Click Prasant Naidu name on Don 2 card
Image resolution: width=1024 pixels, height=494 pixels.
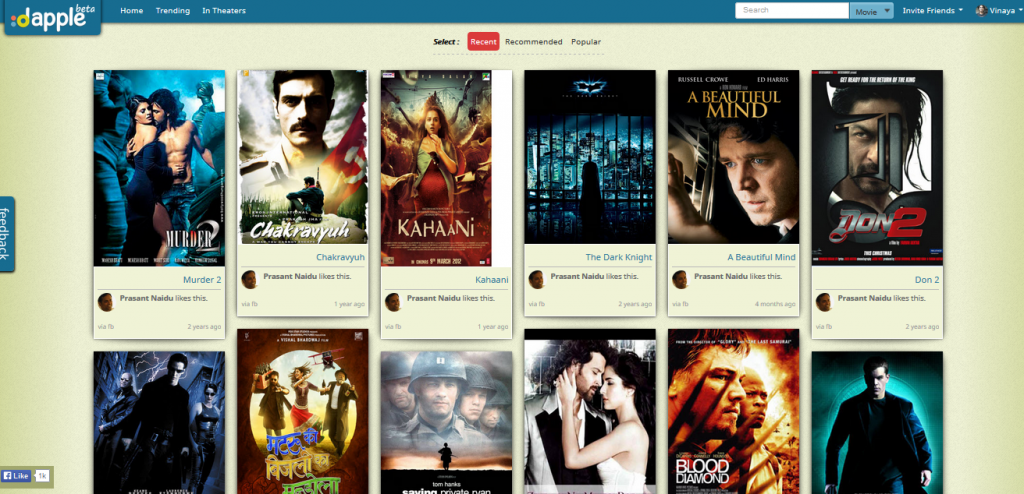(865, 298)
